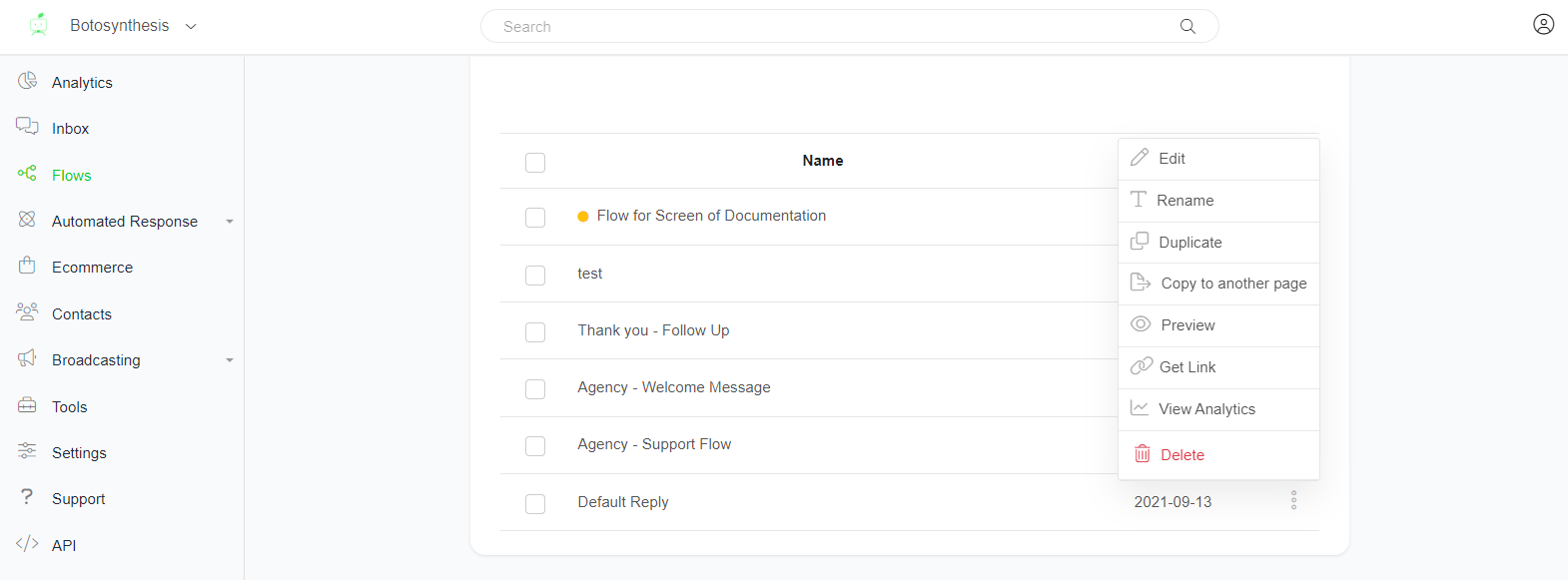Open Inbox via its chat bubble icon
Screen dimensions: 1568x580
(x=27, y=127)
